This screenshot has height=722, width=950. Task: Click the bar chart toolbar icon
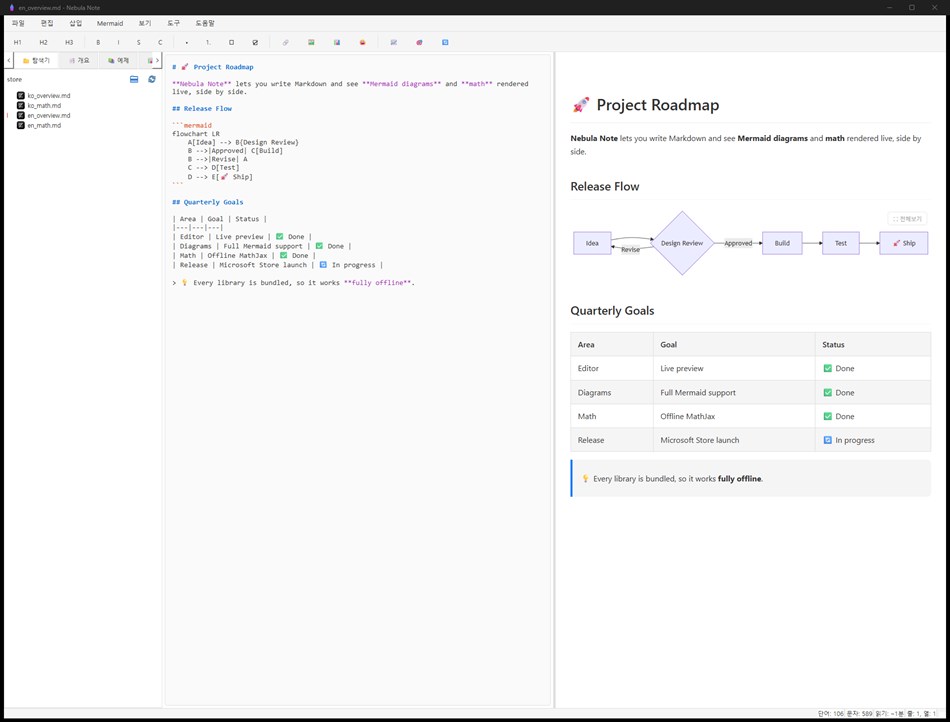[337, 42]
